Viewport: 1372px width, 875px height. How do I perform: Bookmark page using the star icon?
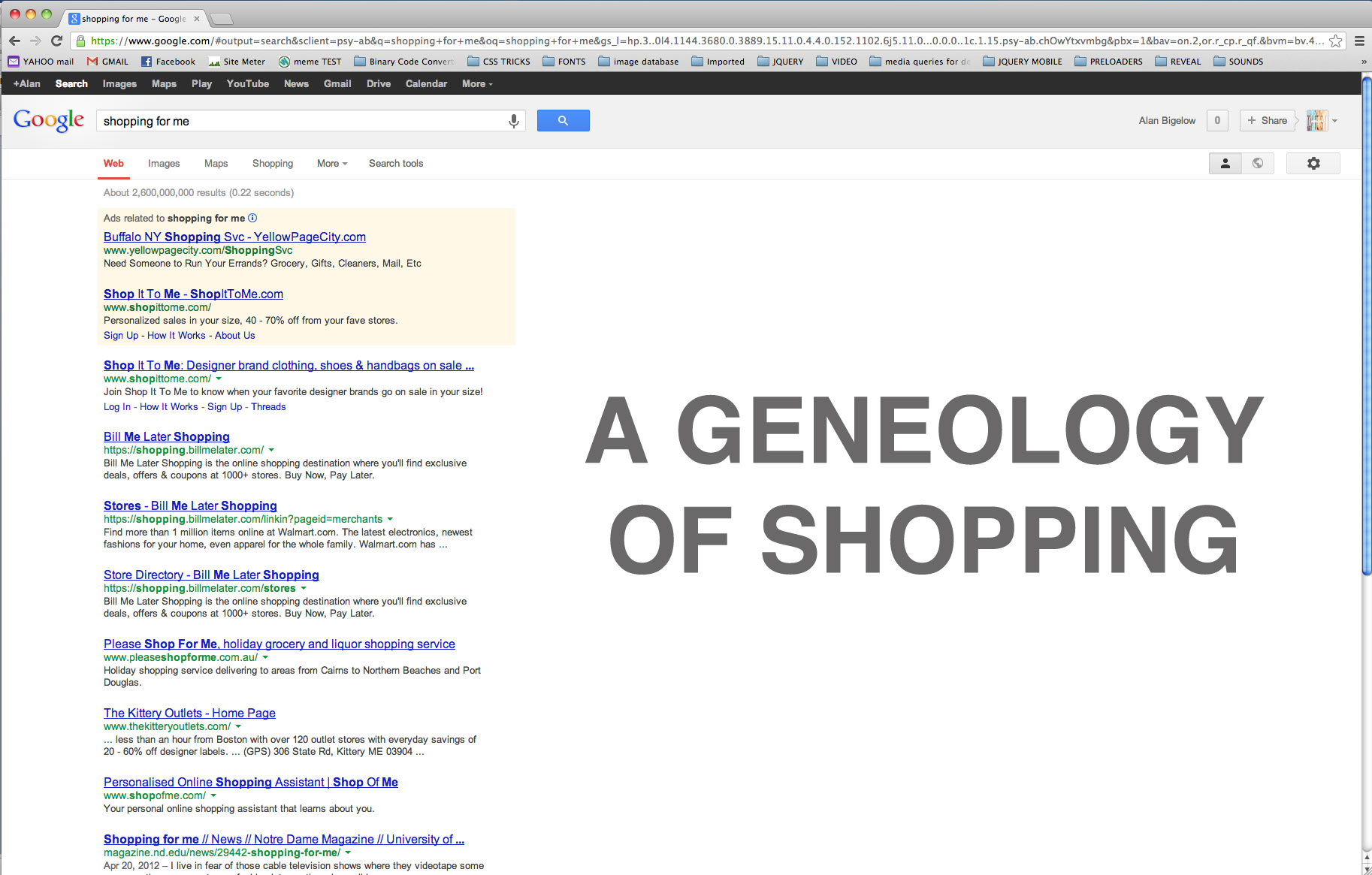pos(1335,41)
